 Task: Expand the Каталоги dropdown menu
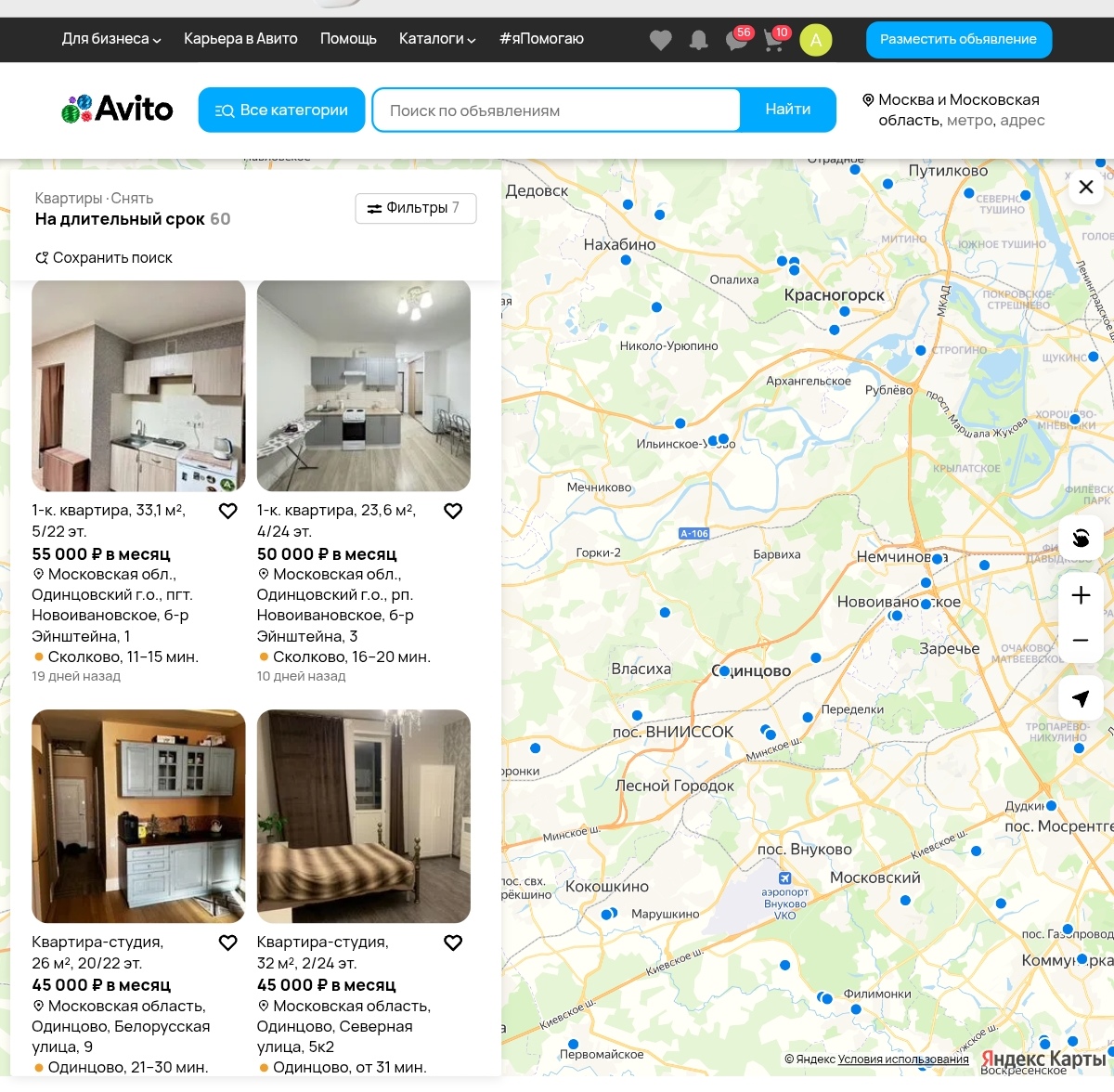coord(437,39)
